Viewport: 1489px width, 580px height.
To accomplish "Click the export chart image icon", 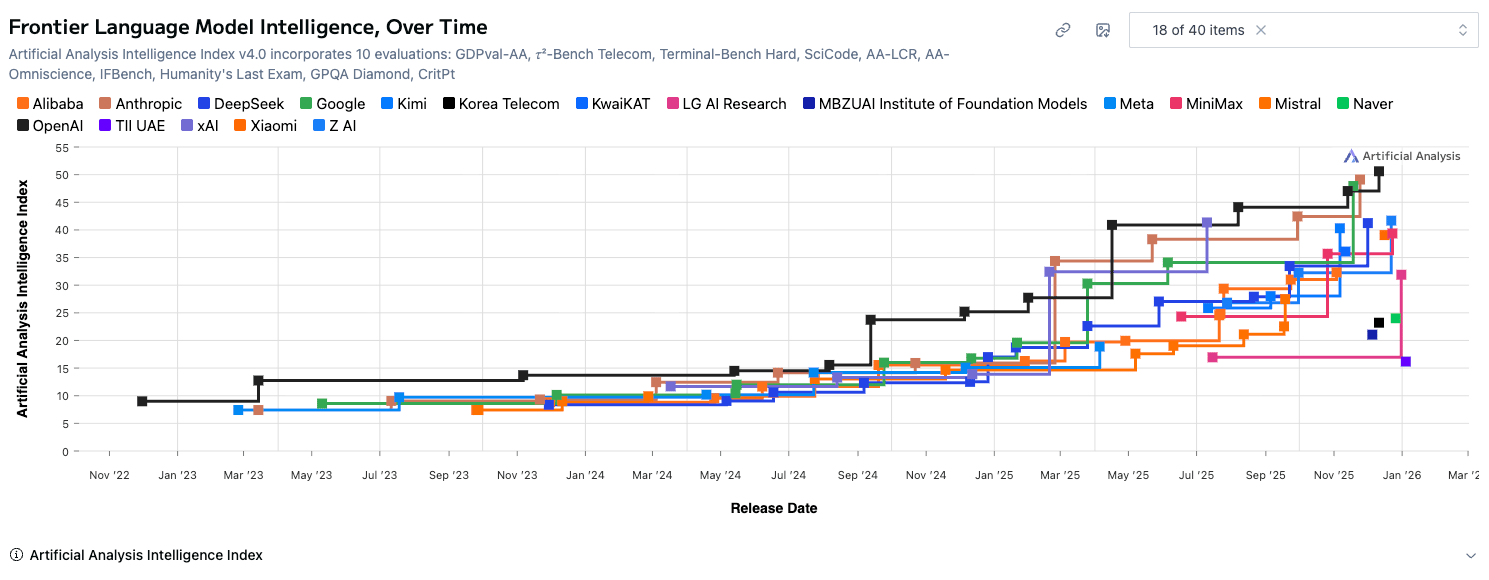I will point(1102,31).
